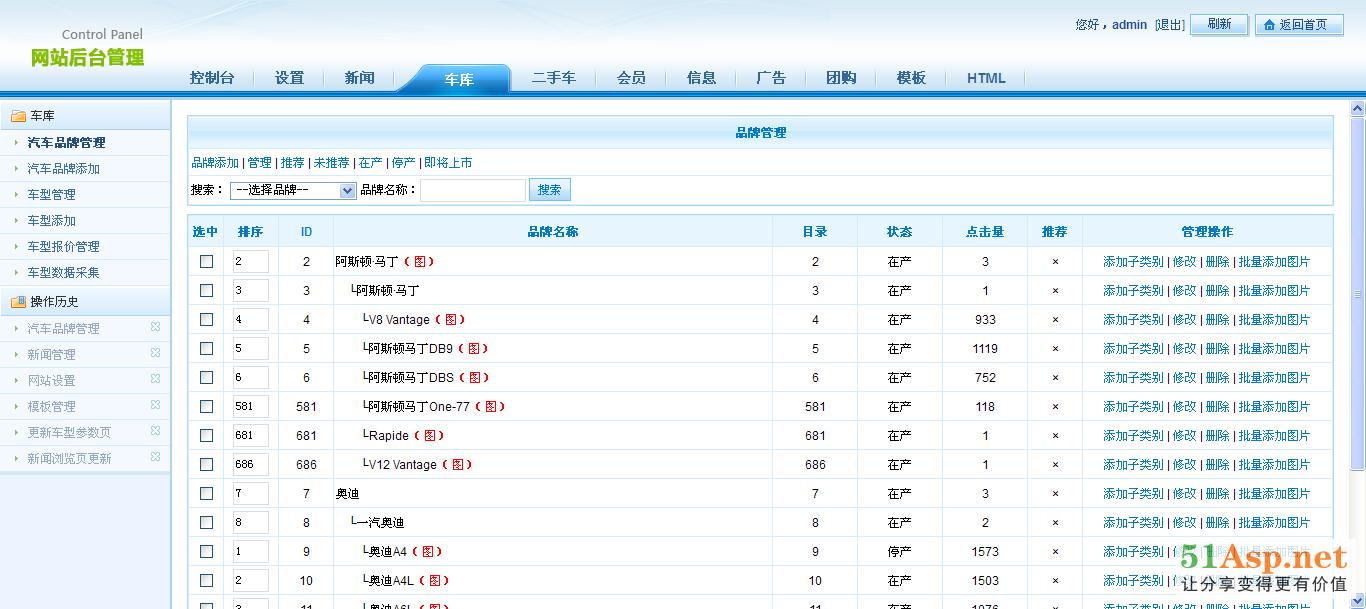Image resolution: width=1366 pixels, height=609 pixels.
Task: Check the 阿斯顿马丁DBS row checkbox
Action: 206,377
